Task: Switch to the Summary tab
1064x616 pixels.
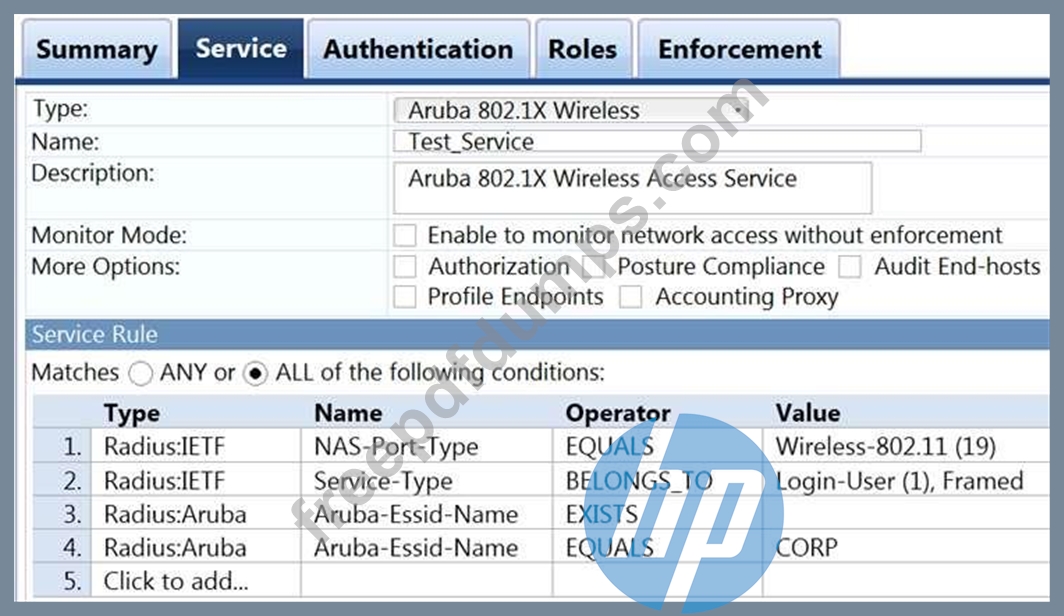Action: click(x=96, y=50)
